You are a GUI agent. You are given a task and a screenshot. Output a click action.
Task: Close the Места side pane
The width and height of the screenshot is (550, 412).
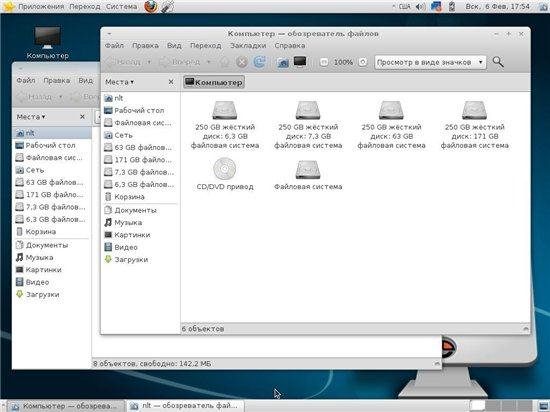(x=171, y=82)
